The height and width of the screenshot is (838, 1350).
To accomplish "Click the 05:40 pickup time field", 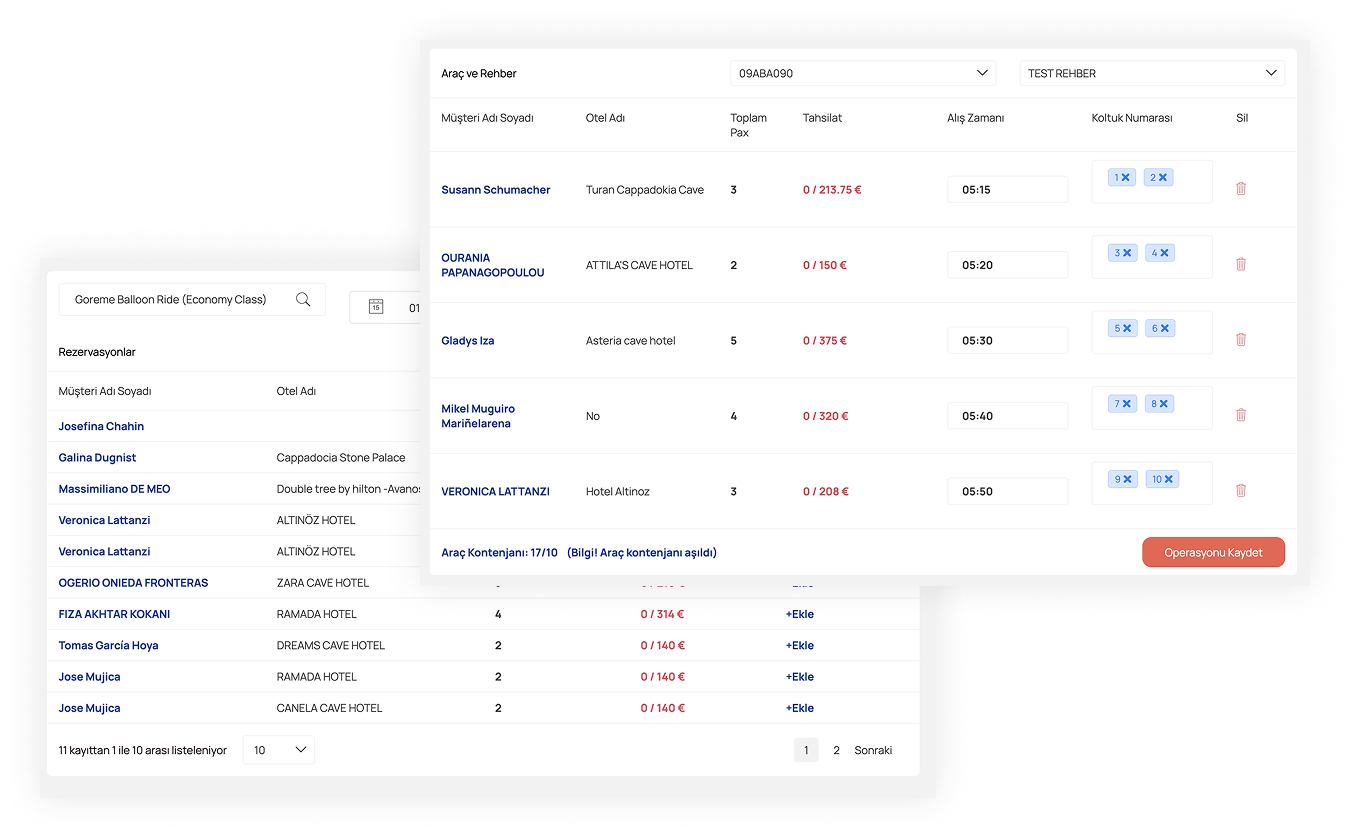I will click(1007, 416).
